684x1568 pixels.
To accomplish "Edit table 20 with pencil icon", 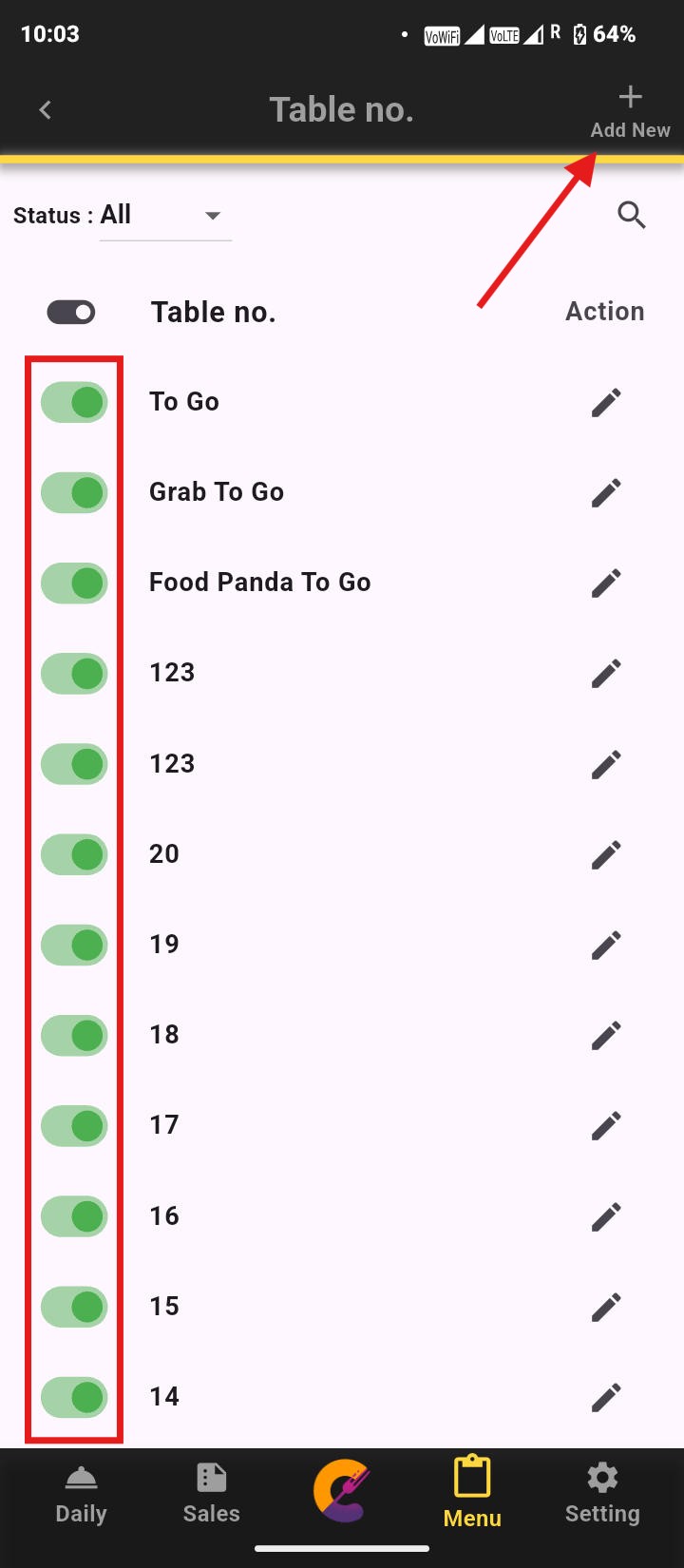I will [x=606, y=854].
